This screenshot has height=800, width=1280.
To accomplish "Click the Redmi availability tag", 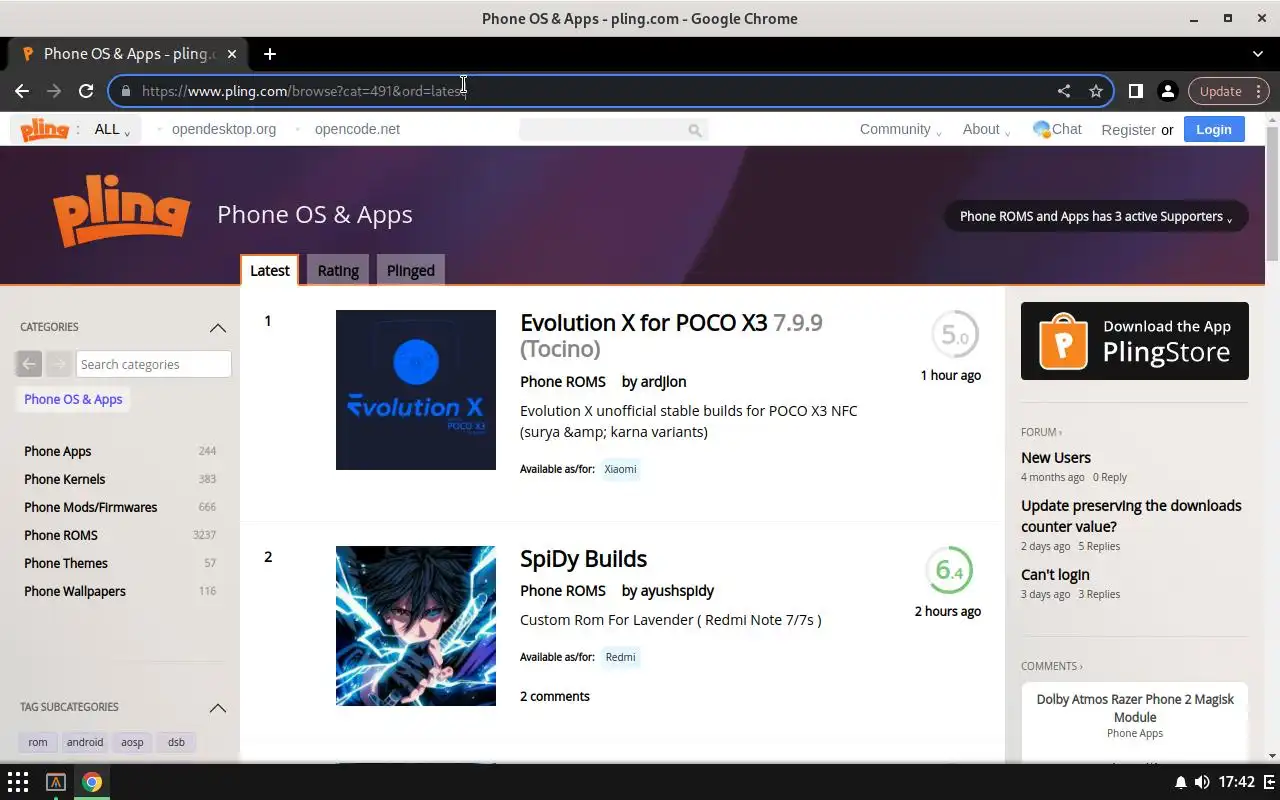I will click(x=620, y=657).
